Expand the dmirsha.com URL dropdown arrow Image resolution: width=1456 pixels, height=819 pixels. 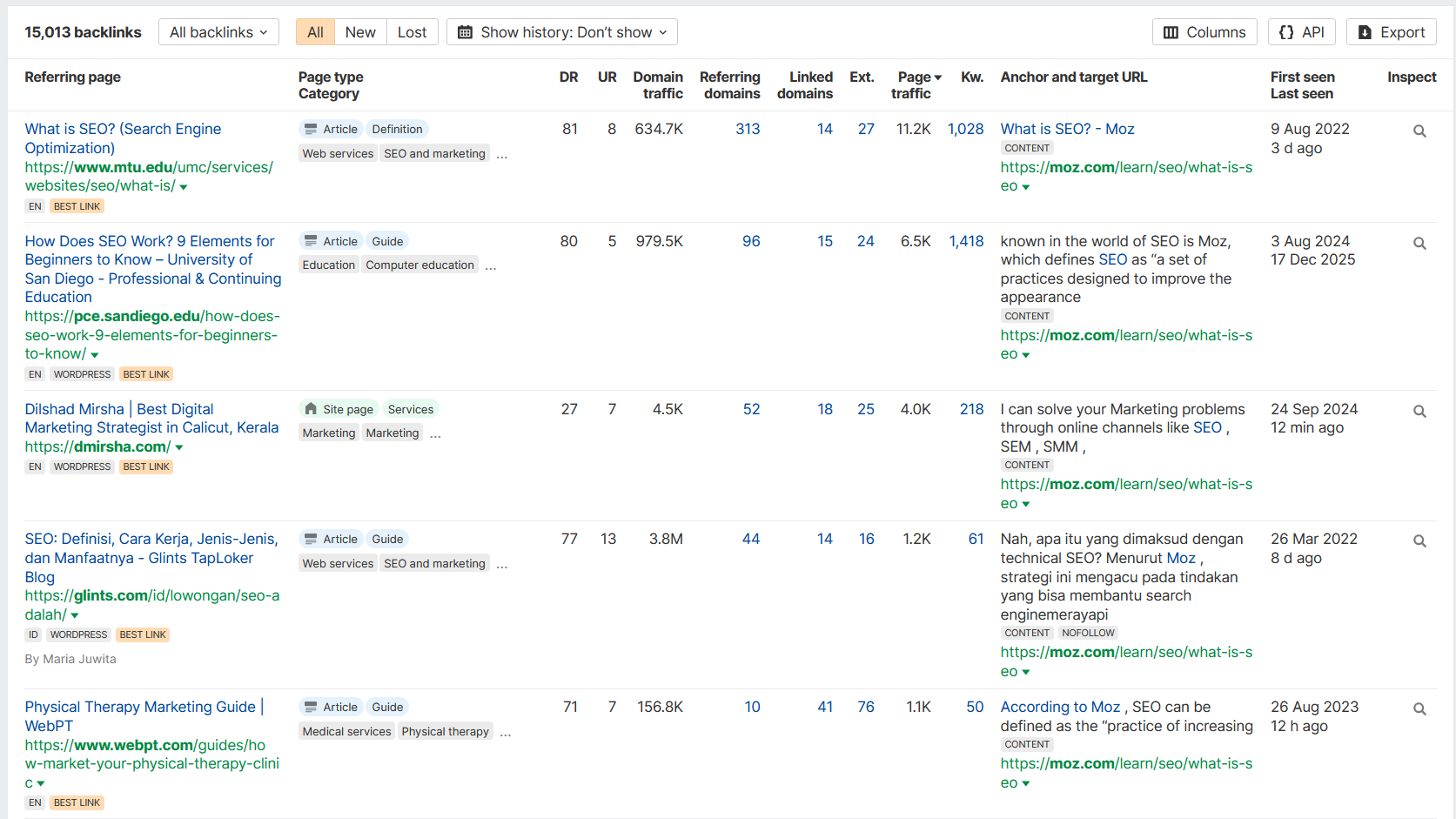(x=179, y=447)
